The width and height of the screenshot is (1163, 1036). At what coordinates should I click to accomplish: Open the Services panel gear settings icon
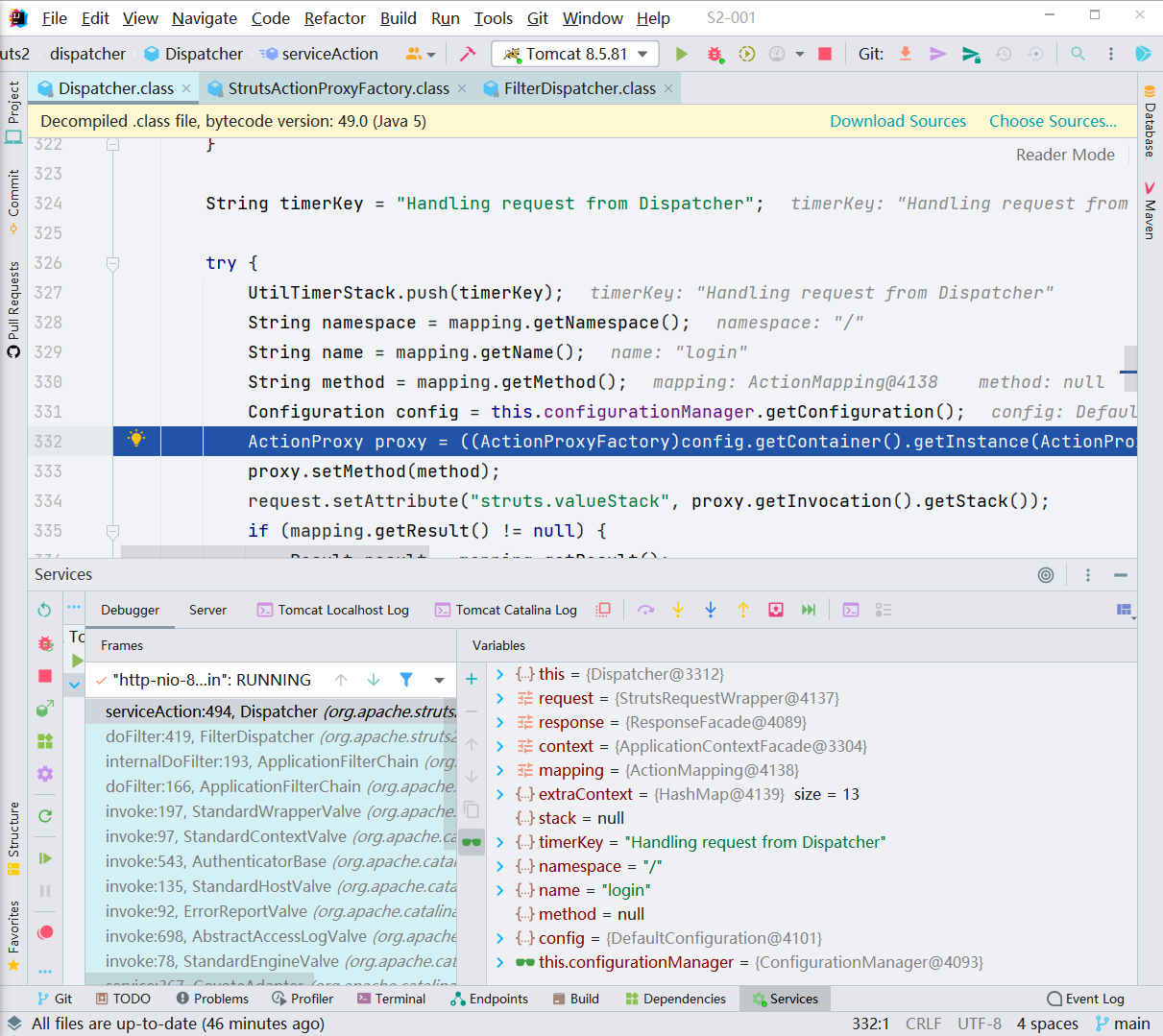click(44, 774)
